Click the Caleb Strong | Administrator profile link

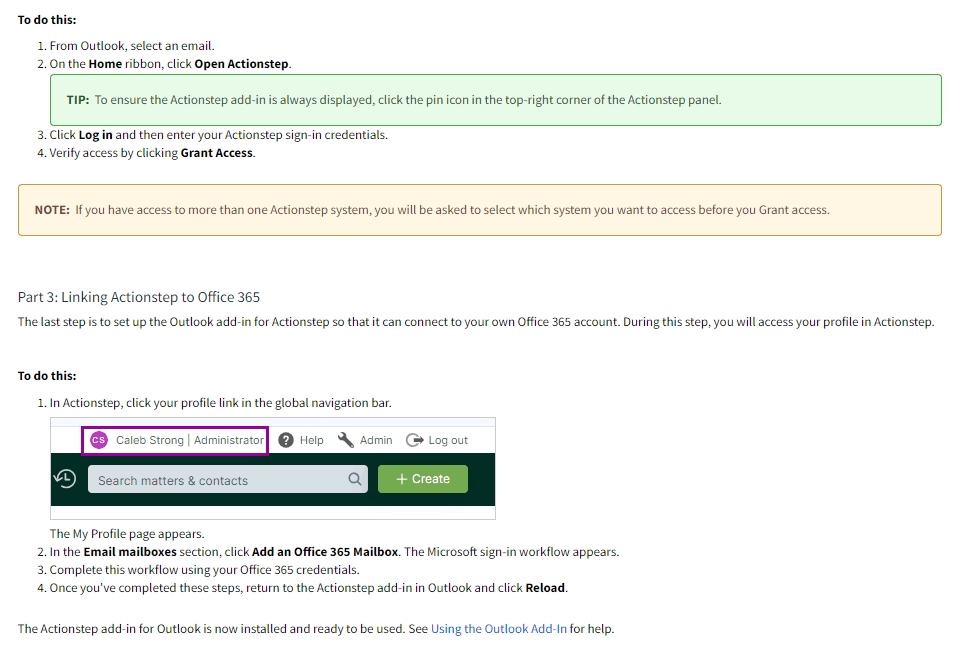click(x=174, y=439)
